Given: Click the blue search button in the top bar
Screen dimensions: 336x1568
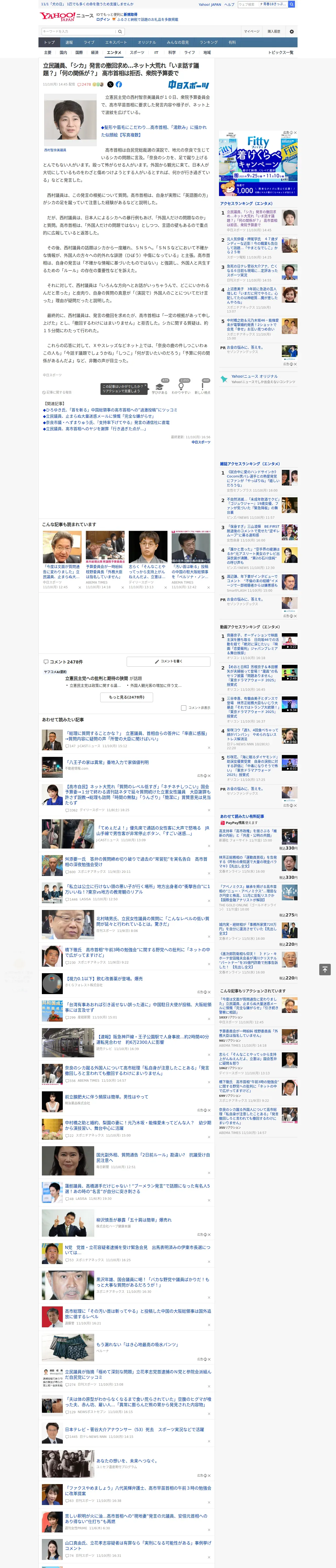Looking at the screenshot, I should click(x=292, y=4).
